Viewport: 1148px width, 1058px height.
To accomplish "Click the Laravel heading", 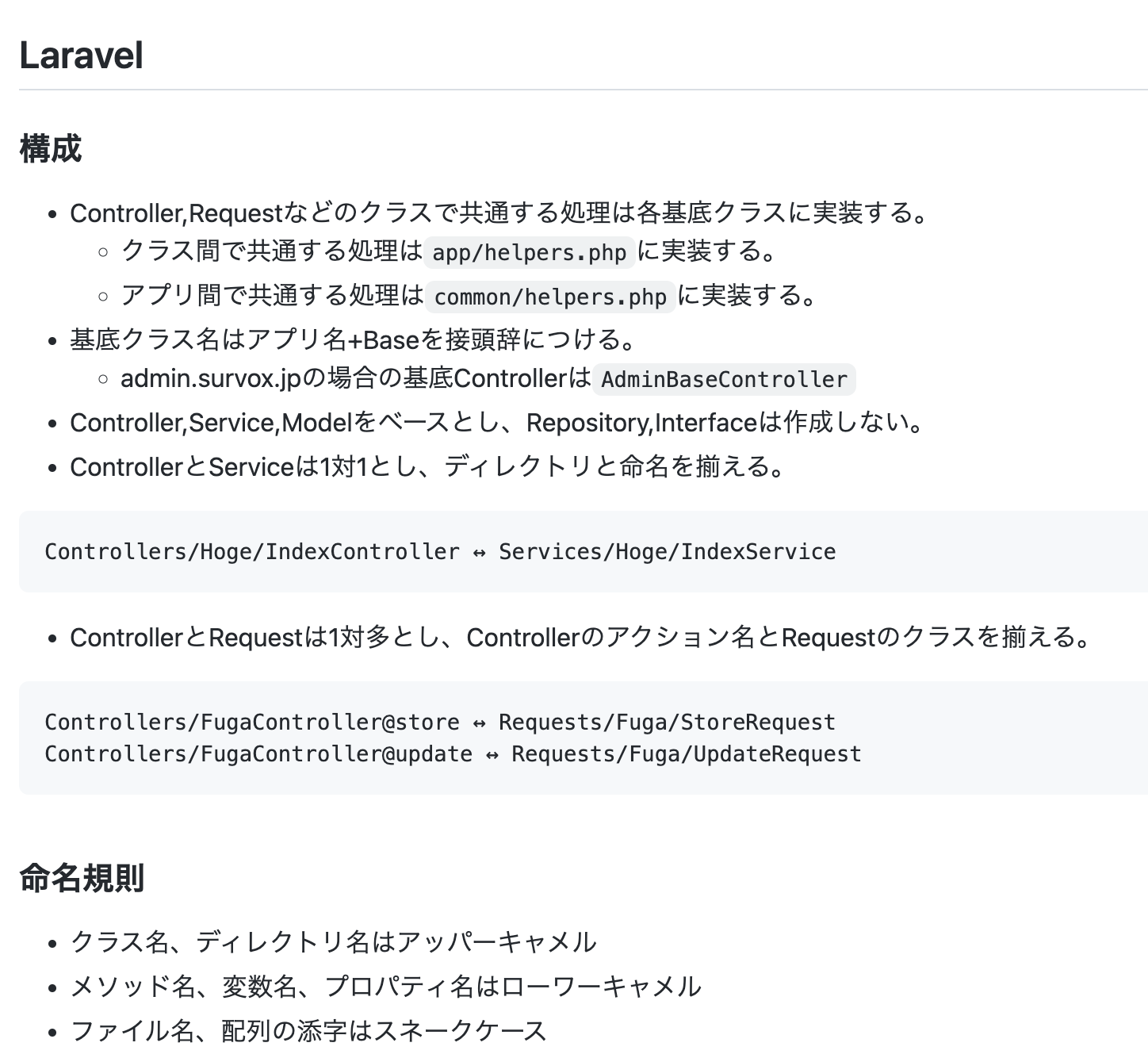I will [x=81, y=56].
